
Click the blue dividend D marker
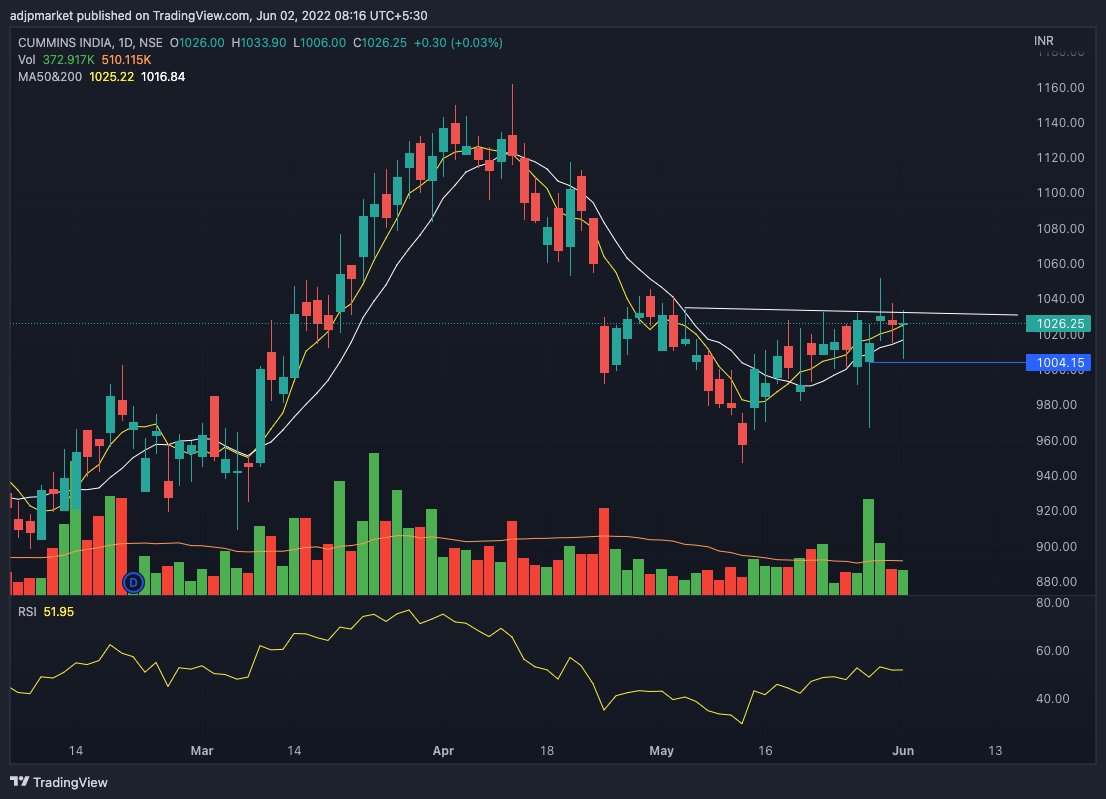(x=133, y=583)
